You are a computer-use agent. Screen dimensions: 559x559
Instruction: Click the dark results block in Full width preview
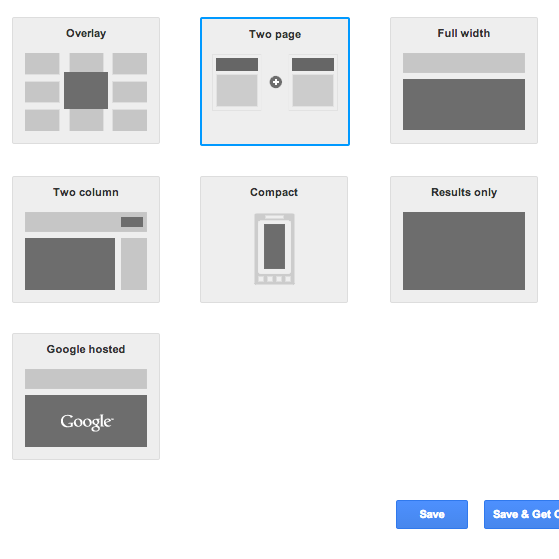click(x=464, y=104)
